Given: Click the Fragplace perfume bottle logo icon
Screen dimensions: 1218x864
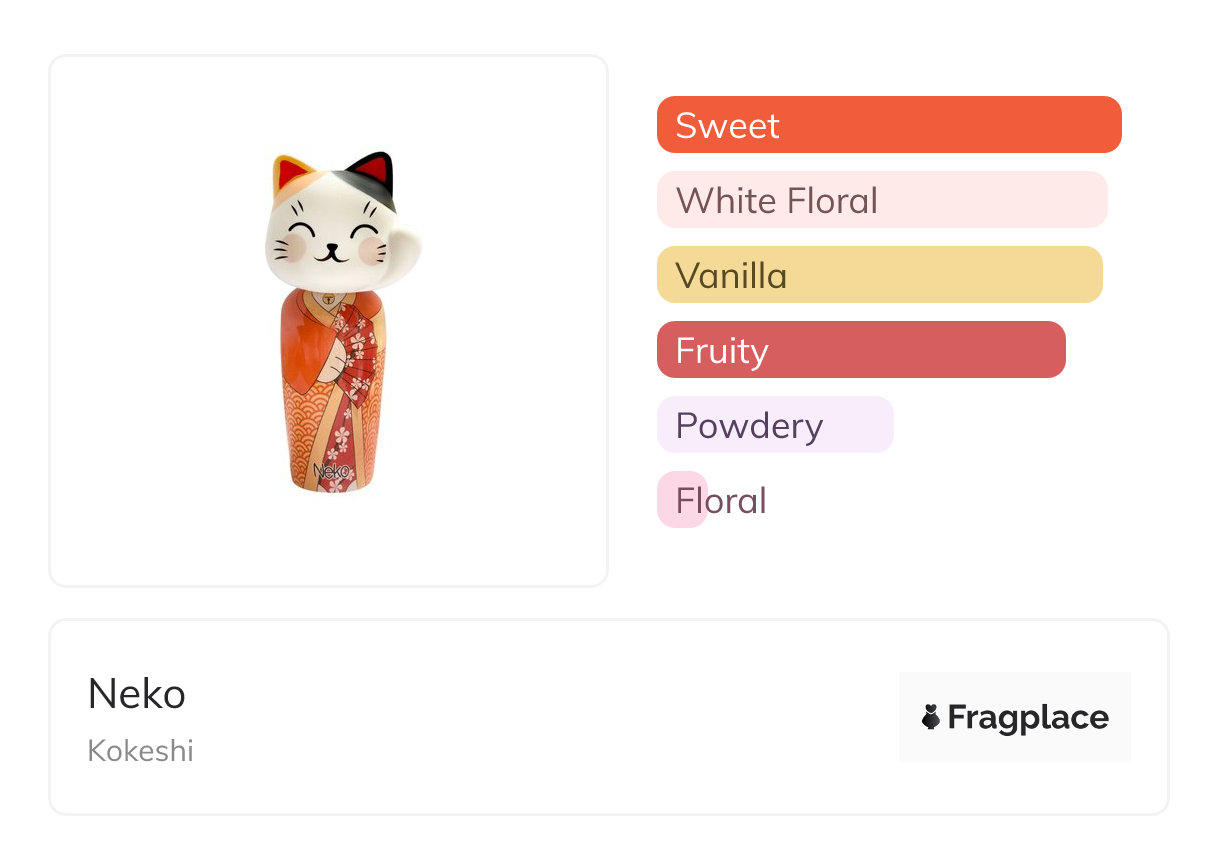Looking at the screenshot, I should (x=931, y=717).
